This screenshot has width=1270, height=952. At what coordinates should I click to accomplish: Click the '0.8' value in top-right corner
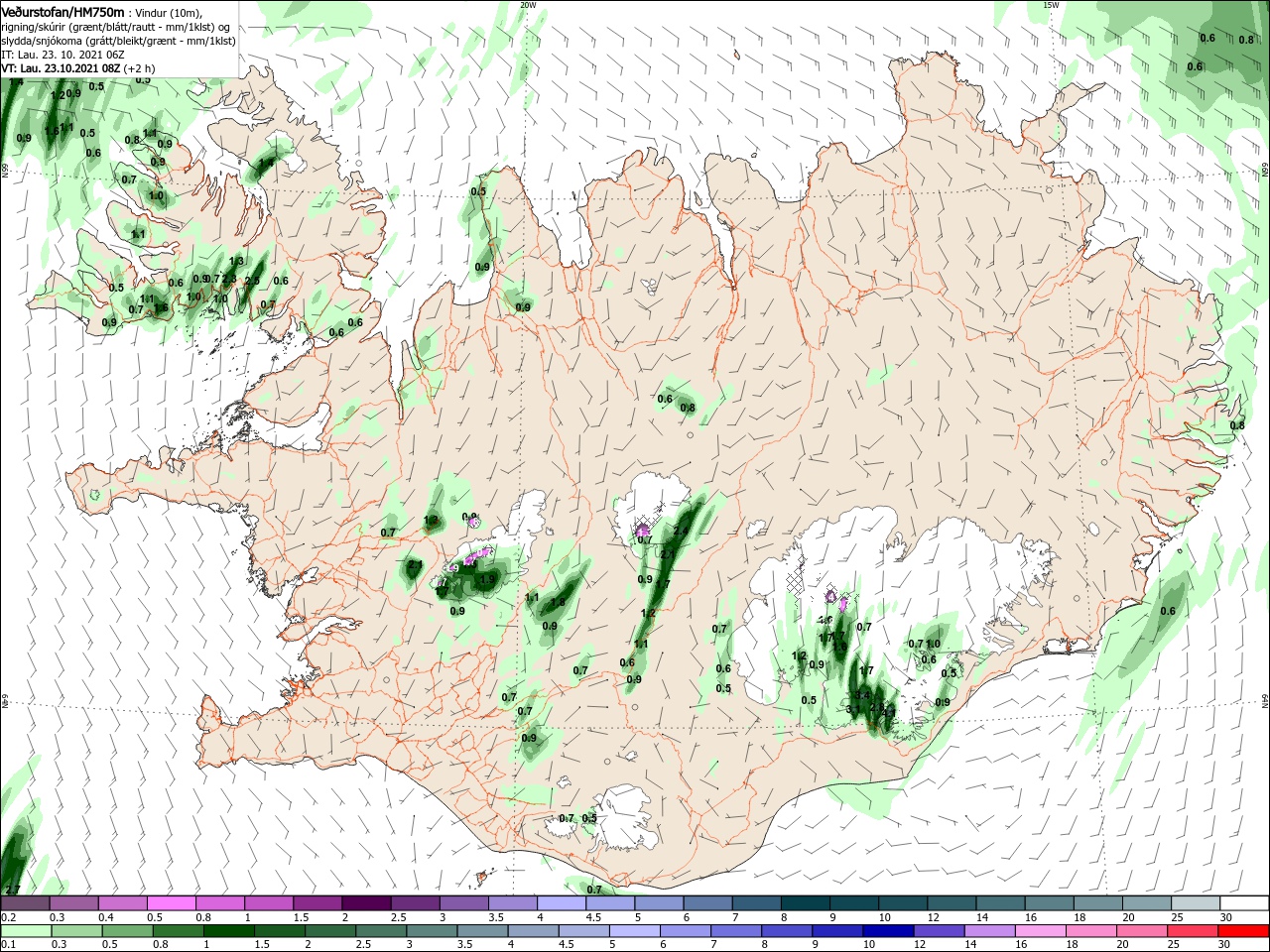(x=1246, y=40)
